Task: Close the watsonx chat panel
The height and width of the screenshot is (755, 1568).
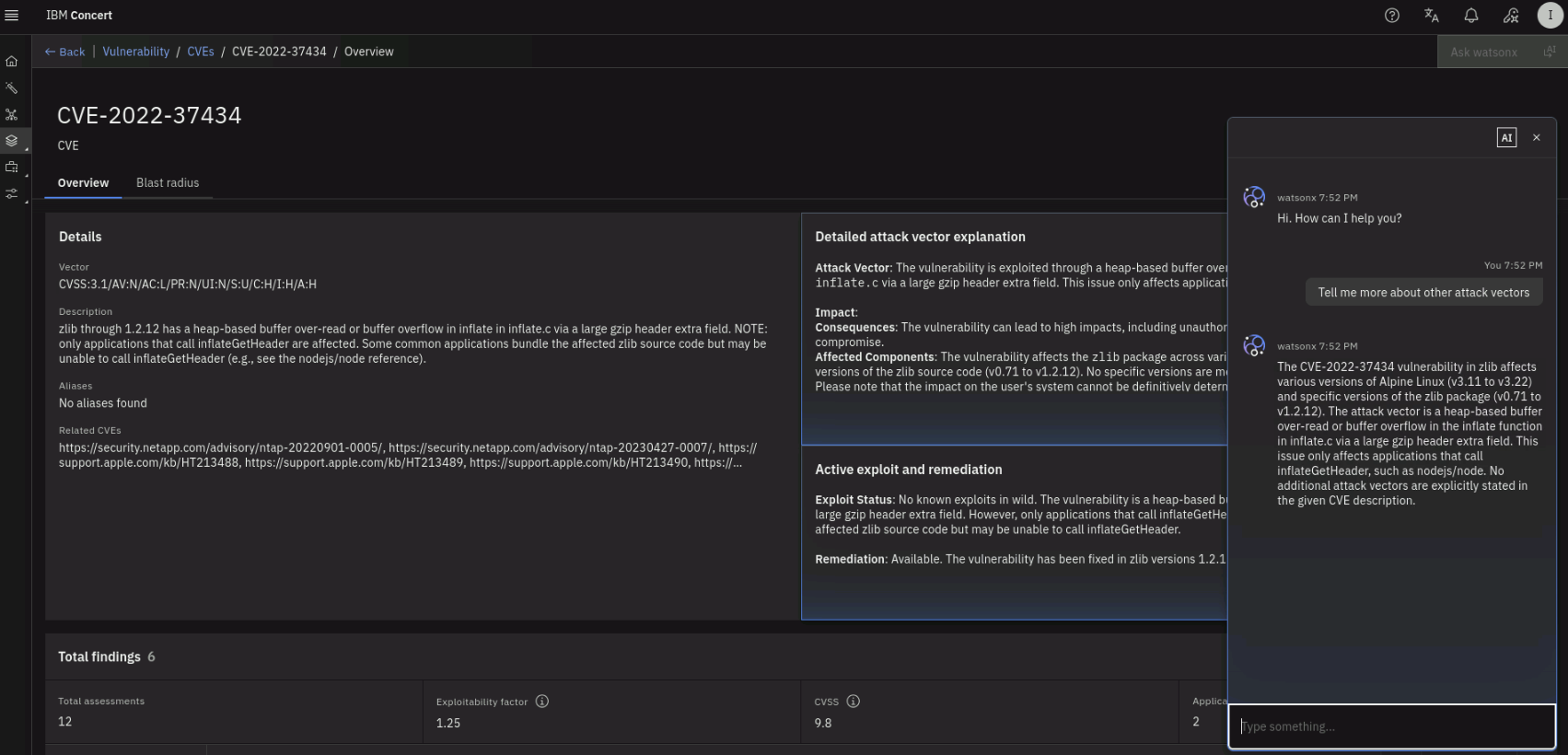Action: click(x=1536, y=138)
